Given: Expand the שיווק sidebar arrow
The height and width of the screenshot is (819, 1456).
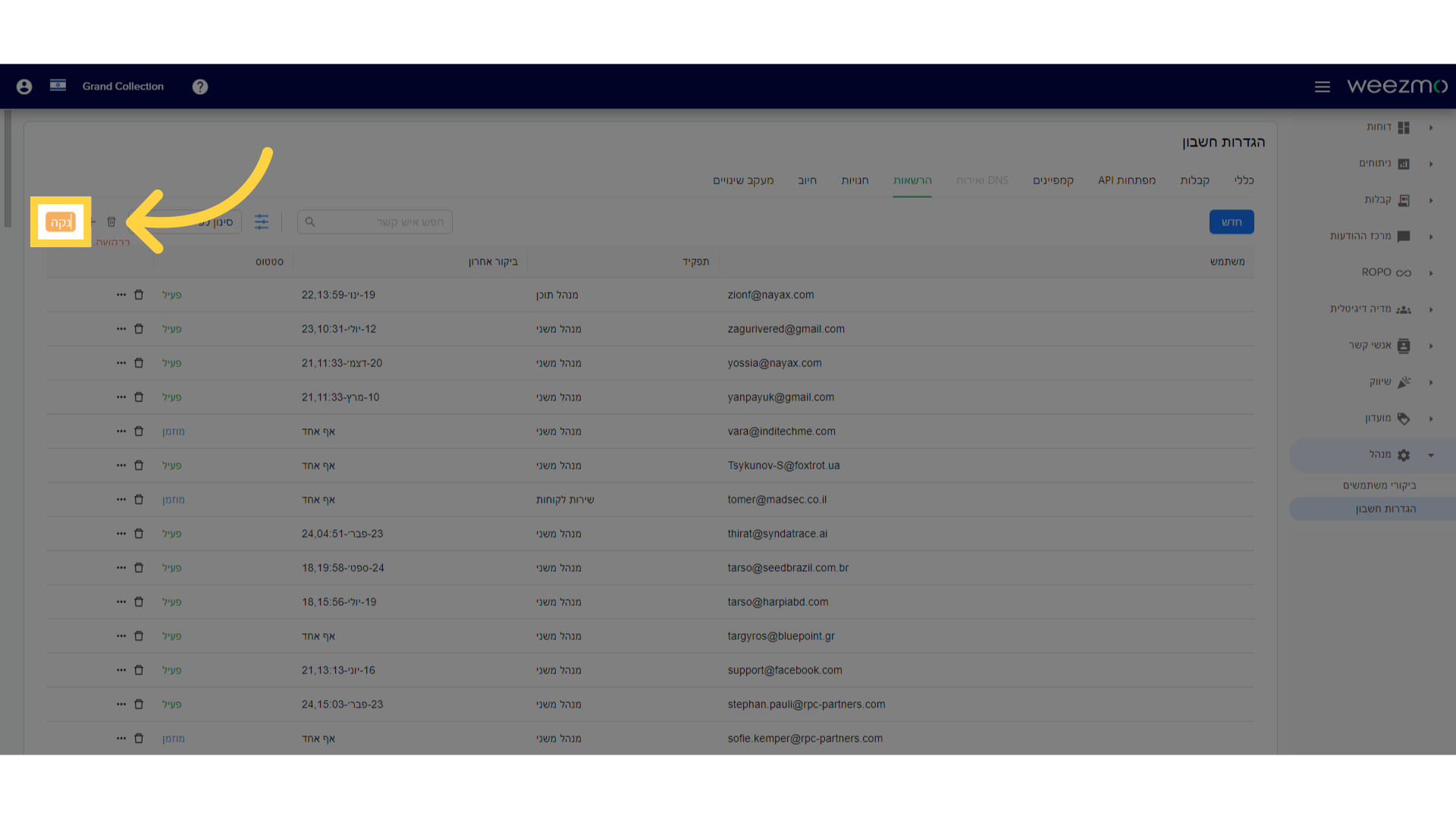Looking at the screenshot, I should 1431,382.
